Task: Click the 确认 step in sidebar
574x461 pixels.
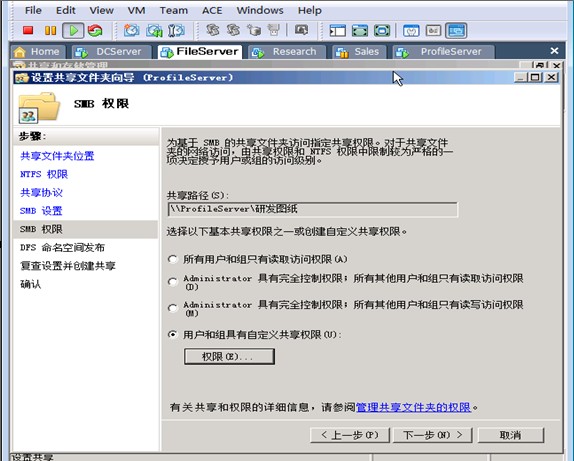Action: click(x=30, y=284)
